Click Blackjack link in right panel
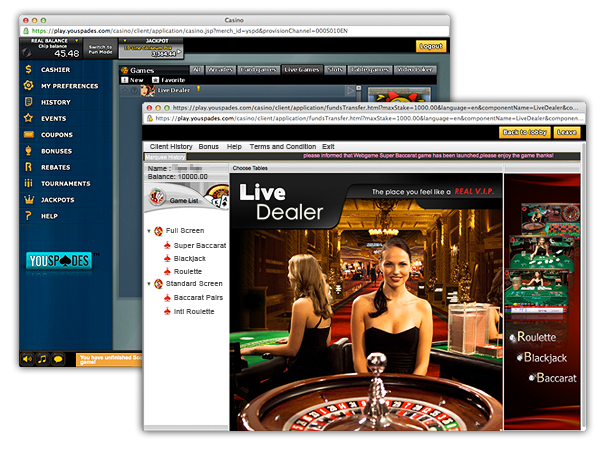The width and height of the screenshot is (607, 450). pos(545,357)
